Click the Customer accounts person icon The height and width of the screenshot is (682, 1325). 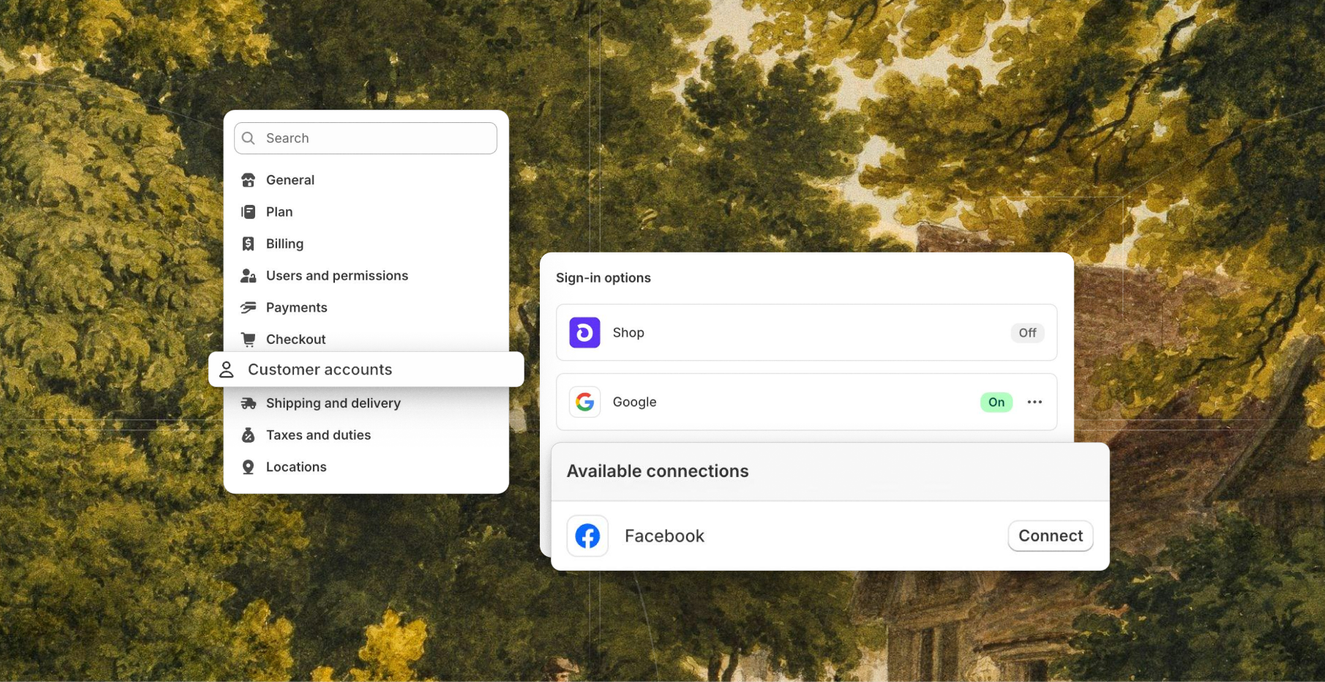pos(227,370)
